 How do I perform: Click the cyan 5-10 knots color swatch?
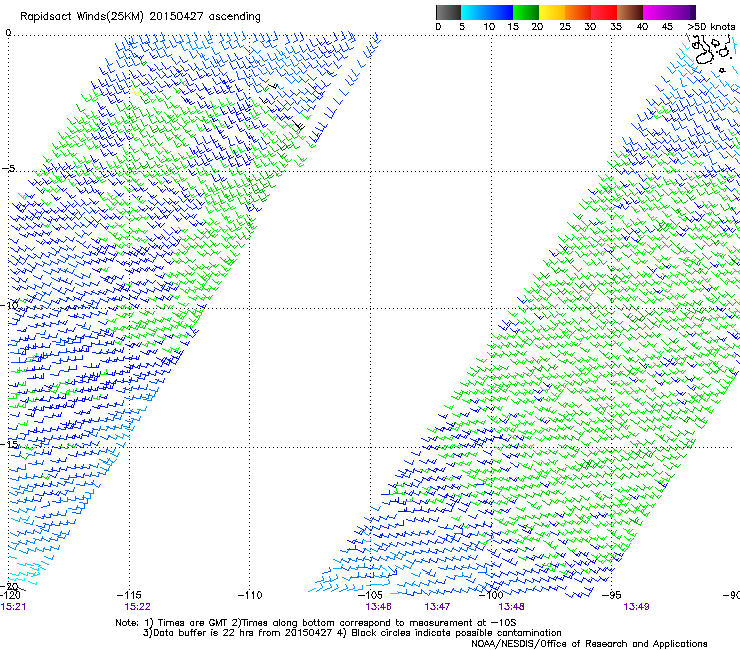pos(474,12)
